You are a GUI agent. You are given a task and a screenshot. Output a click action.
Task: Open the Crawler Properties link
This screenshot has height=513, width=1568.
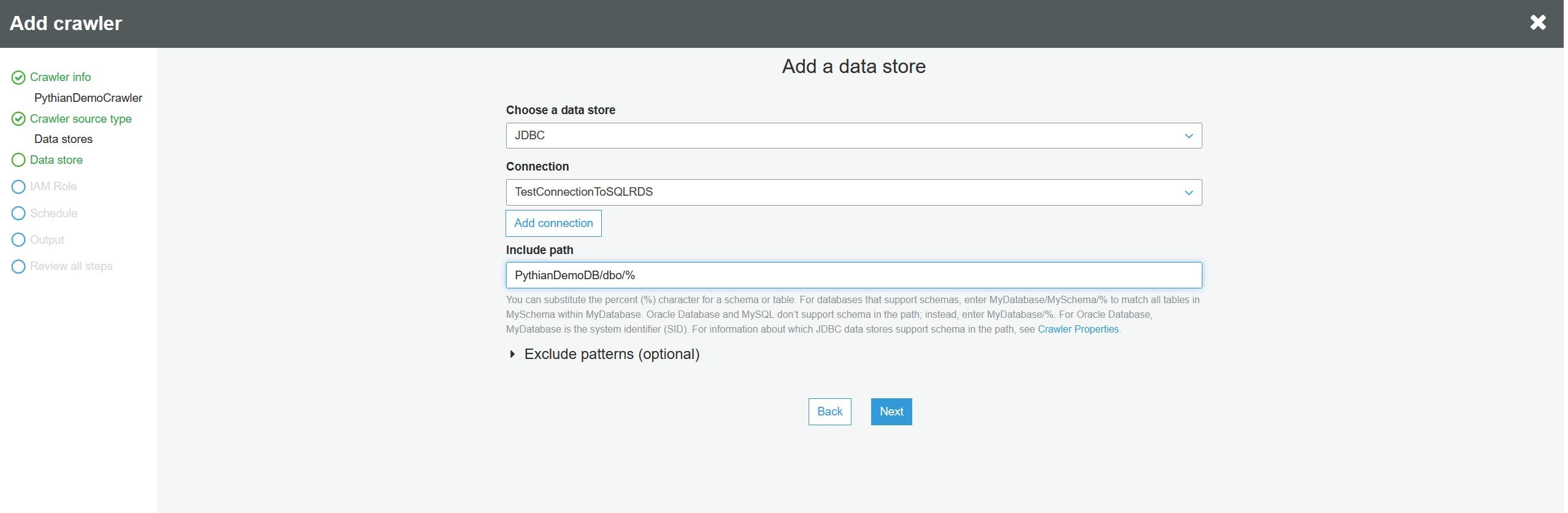pyautogui.click(x=1078, y=330)
